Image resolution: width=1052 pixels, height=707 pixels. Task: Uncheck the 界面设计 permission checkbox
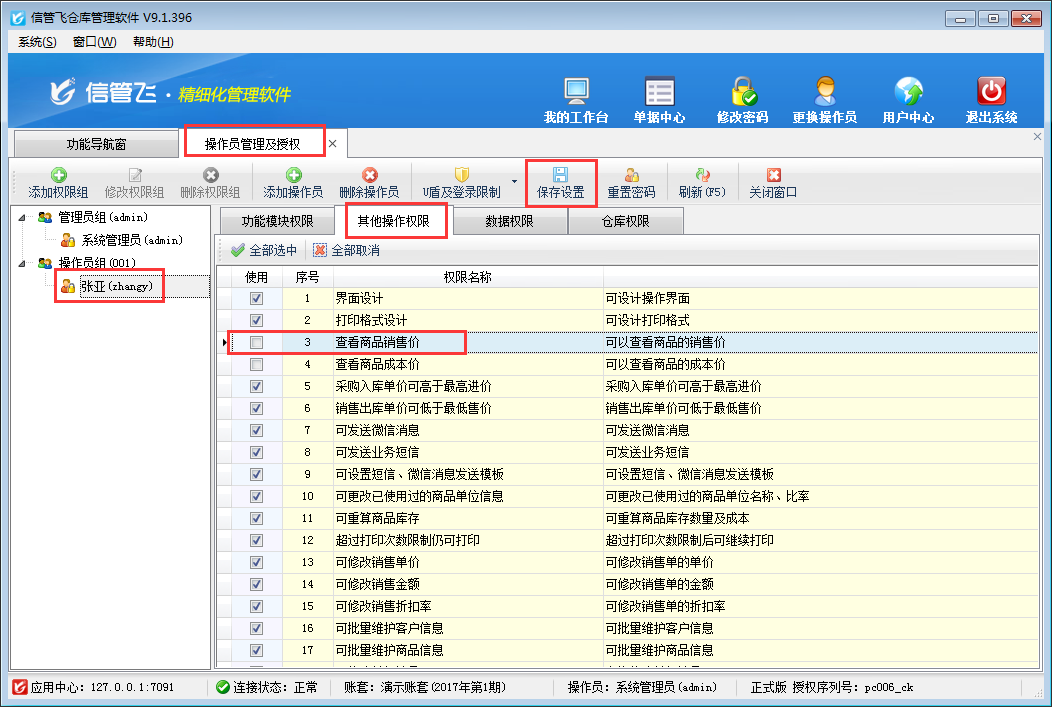pos(257,298)
